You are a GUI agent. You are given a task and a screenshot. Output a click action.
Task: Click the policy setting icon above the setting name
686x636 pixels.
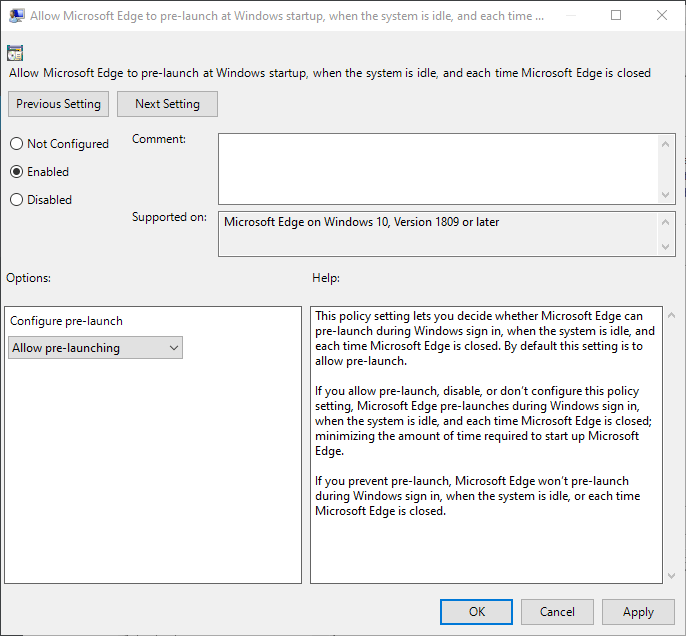tap(15, 53)
